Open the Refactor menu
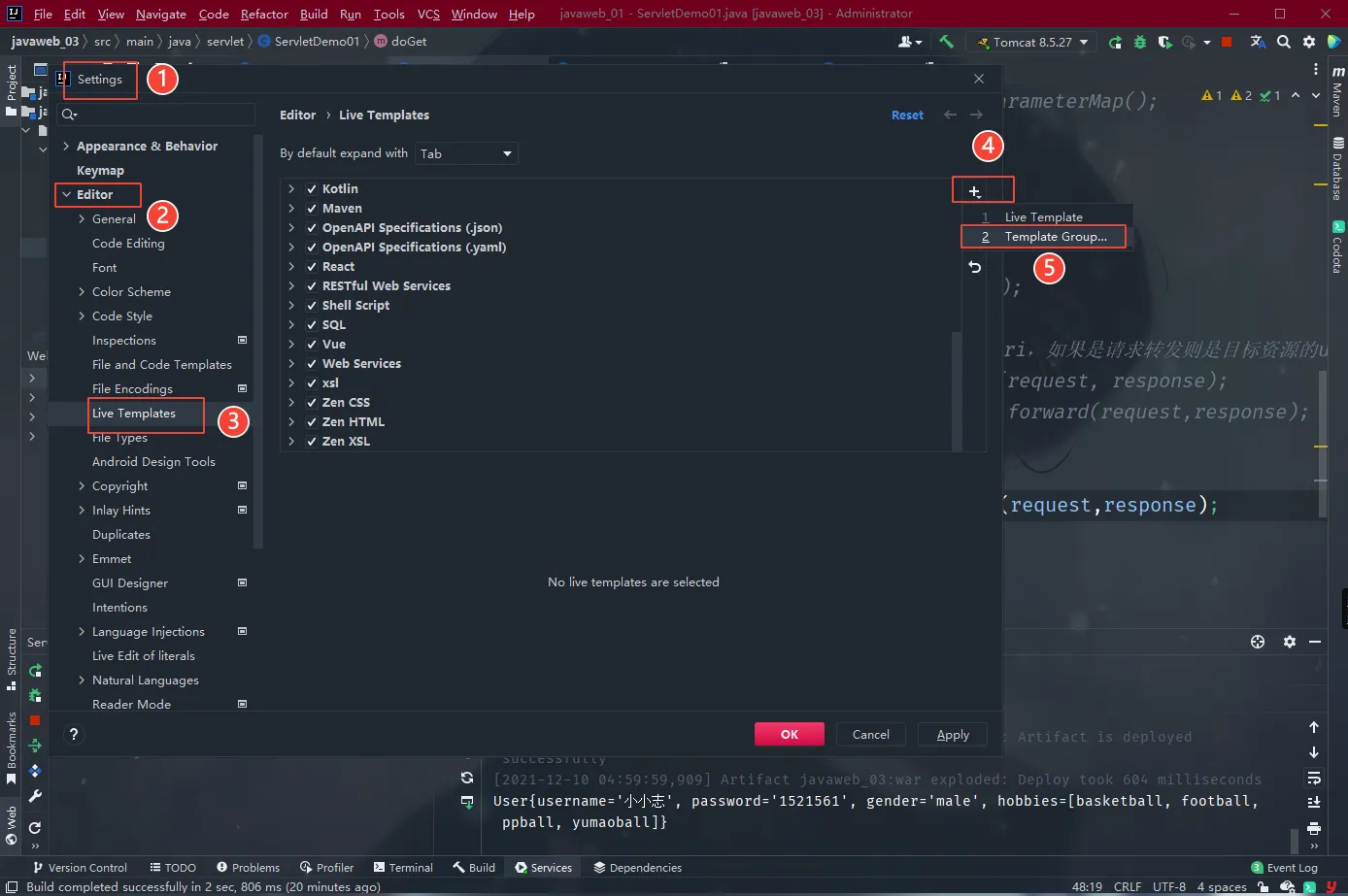The width and height of the screenshot is (1348, 896). click(x=264, y=14)
